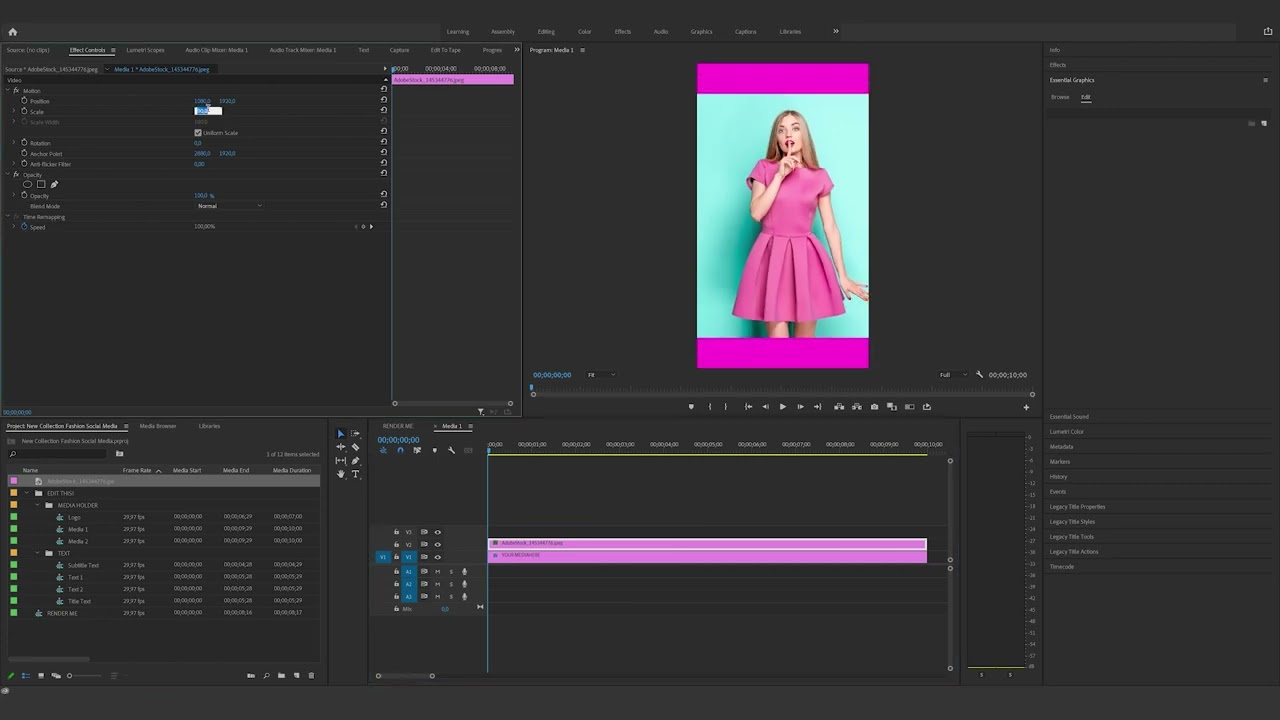Viewport: 1280px width, 720px height.
Task: Click the Program Monitor Button Editor plus
Action: click(x=1025, y=407)
